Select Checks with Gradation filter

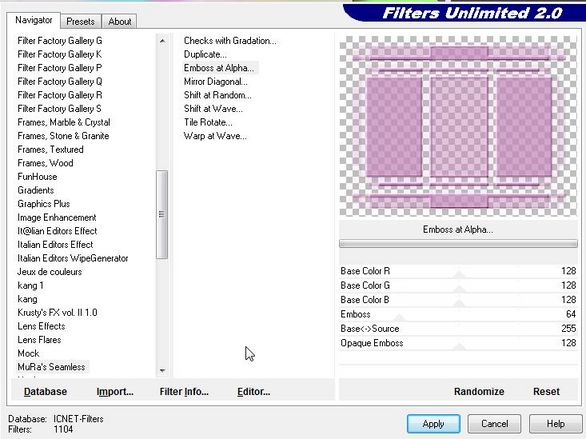point(230,41)
